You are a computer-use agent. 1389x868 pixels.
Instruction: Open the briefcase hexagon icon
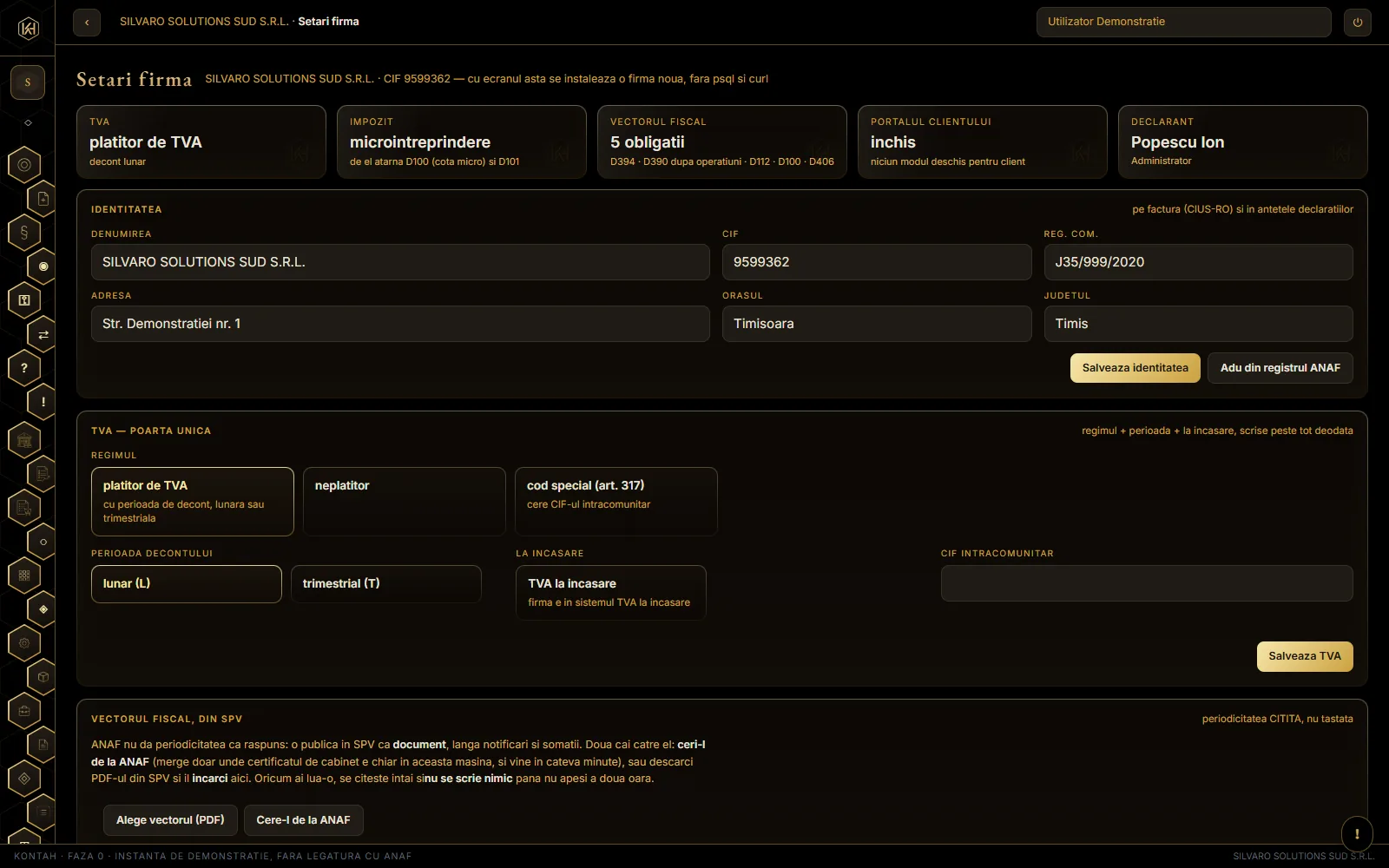(24, 711)
